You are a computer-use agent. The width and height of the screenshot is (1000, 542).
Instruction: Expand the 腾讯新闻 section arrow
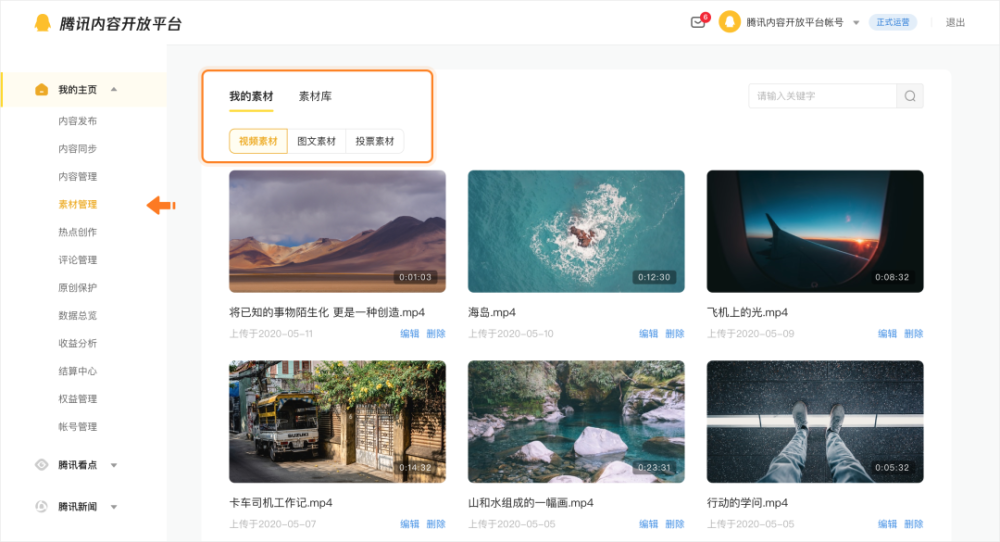[114, 507]
